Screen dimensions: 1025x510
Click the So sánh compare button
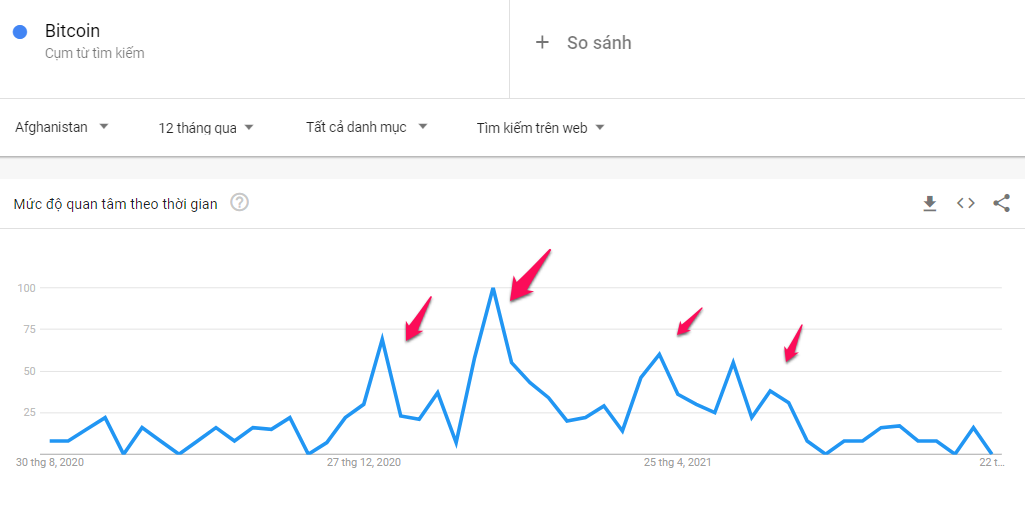583,43
